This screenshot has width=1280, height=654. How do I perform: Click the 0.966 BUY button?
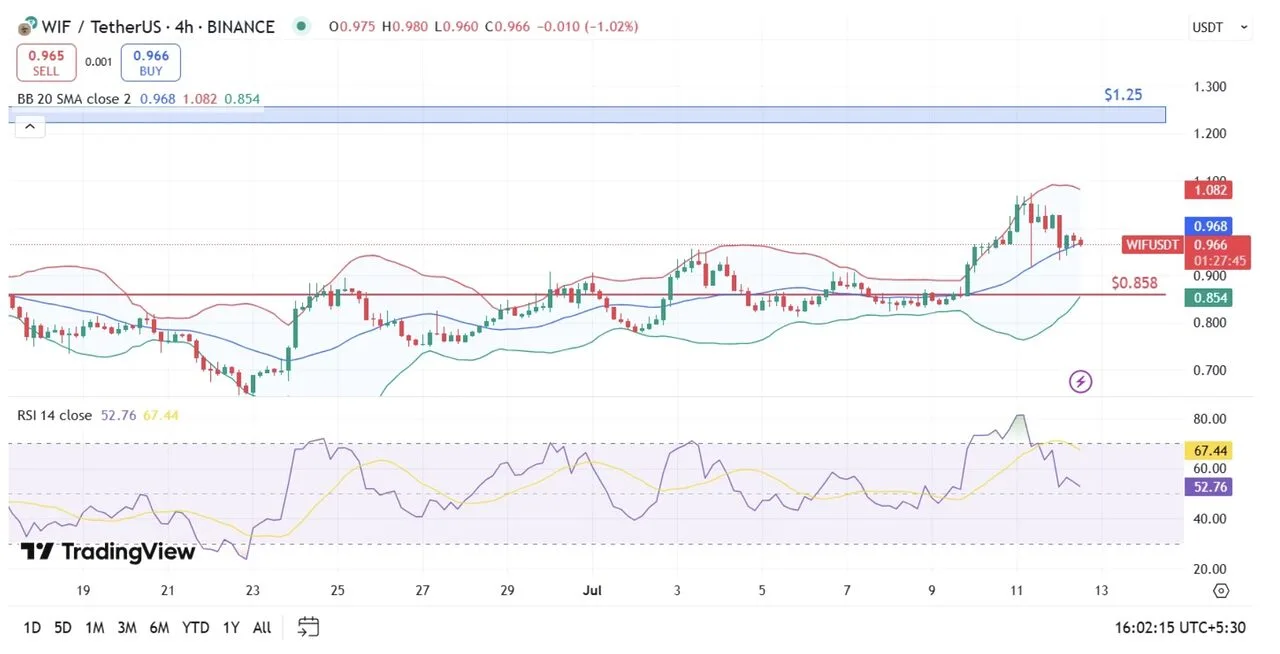151,62
